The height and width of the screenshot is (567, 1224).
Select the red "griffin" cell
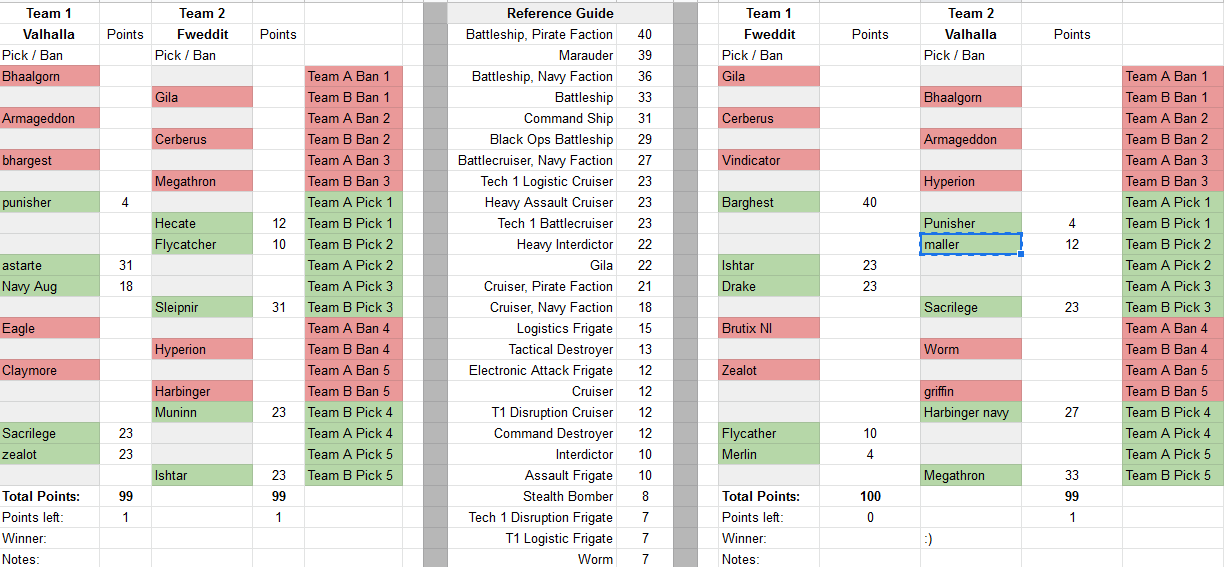click(970, 391)
